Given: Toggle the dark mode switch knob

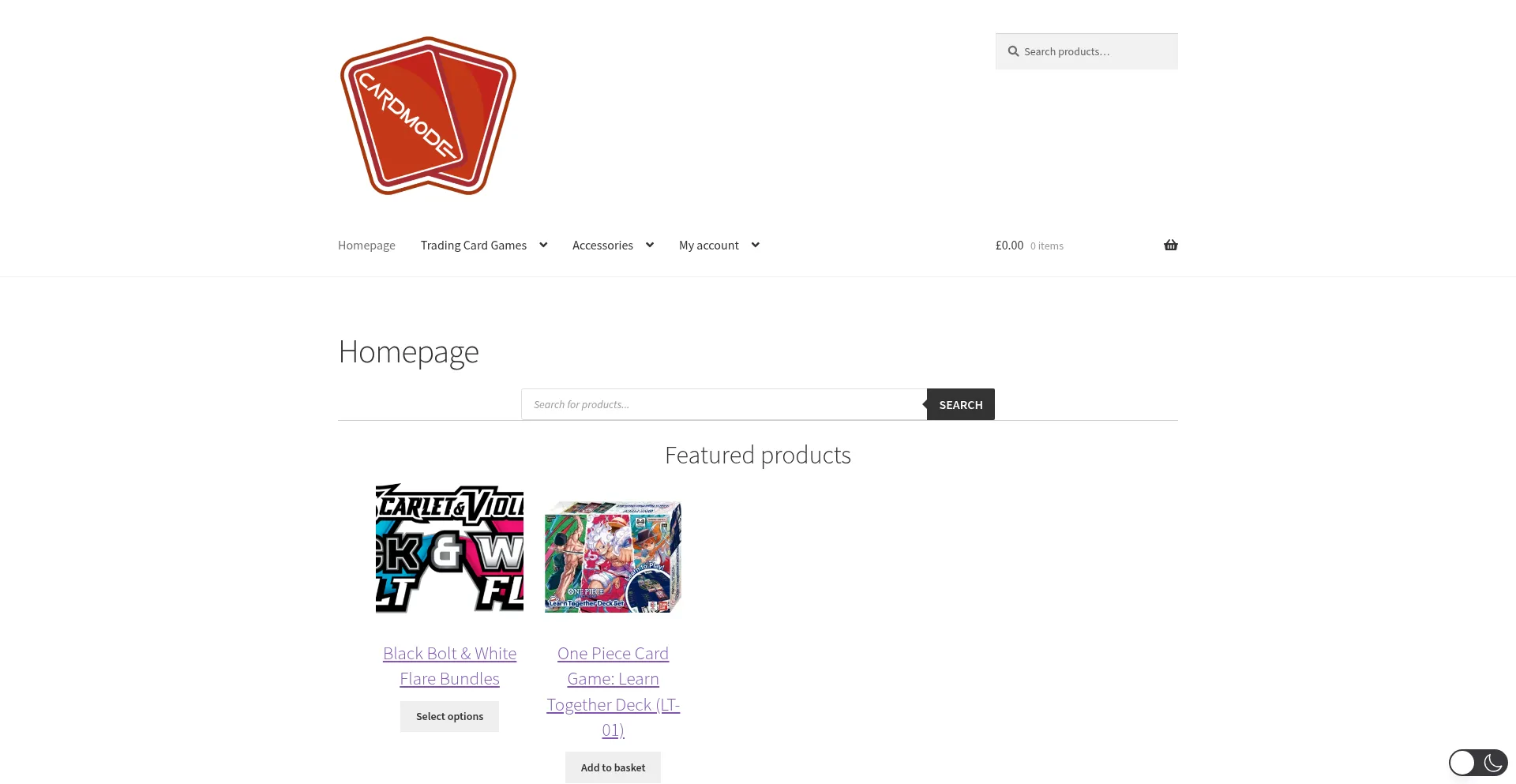Looking at the screenshot, I should click(1462, 763).
